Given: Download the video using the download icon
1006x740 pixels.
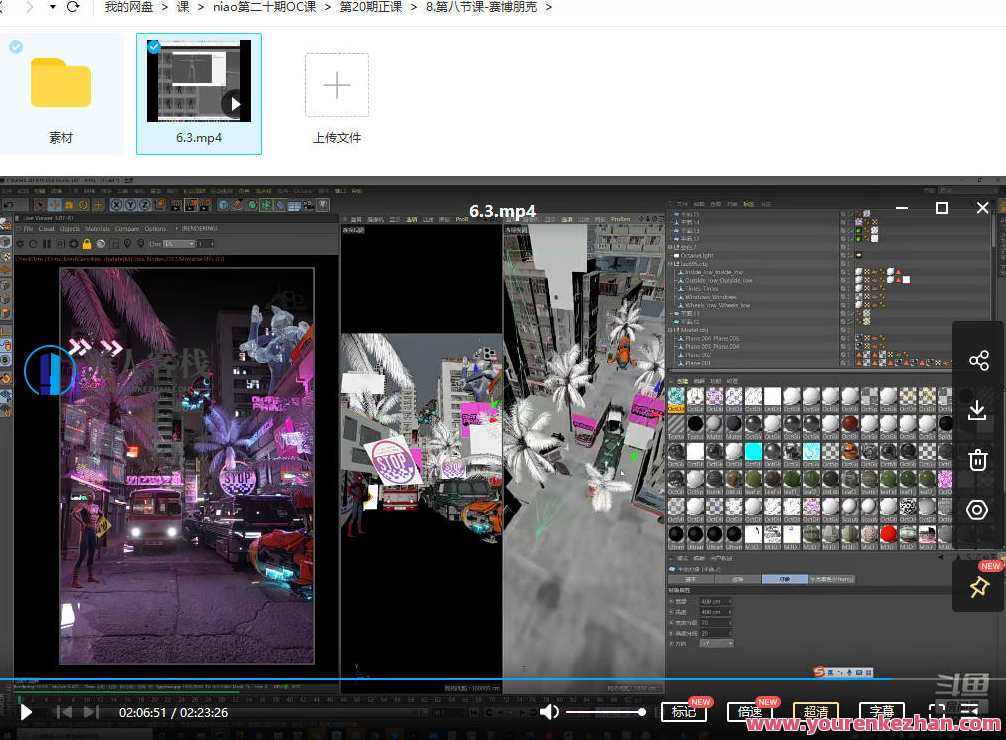Looking at the screenshot, I should [x=978, y=410].
